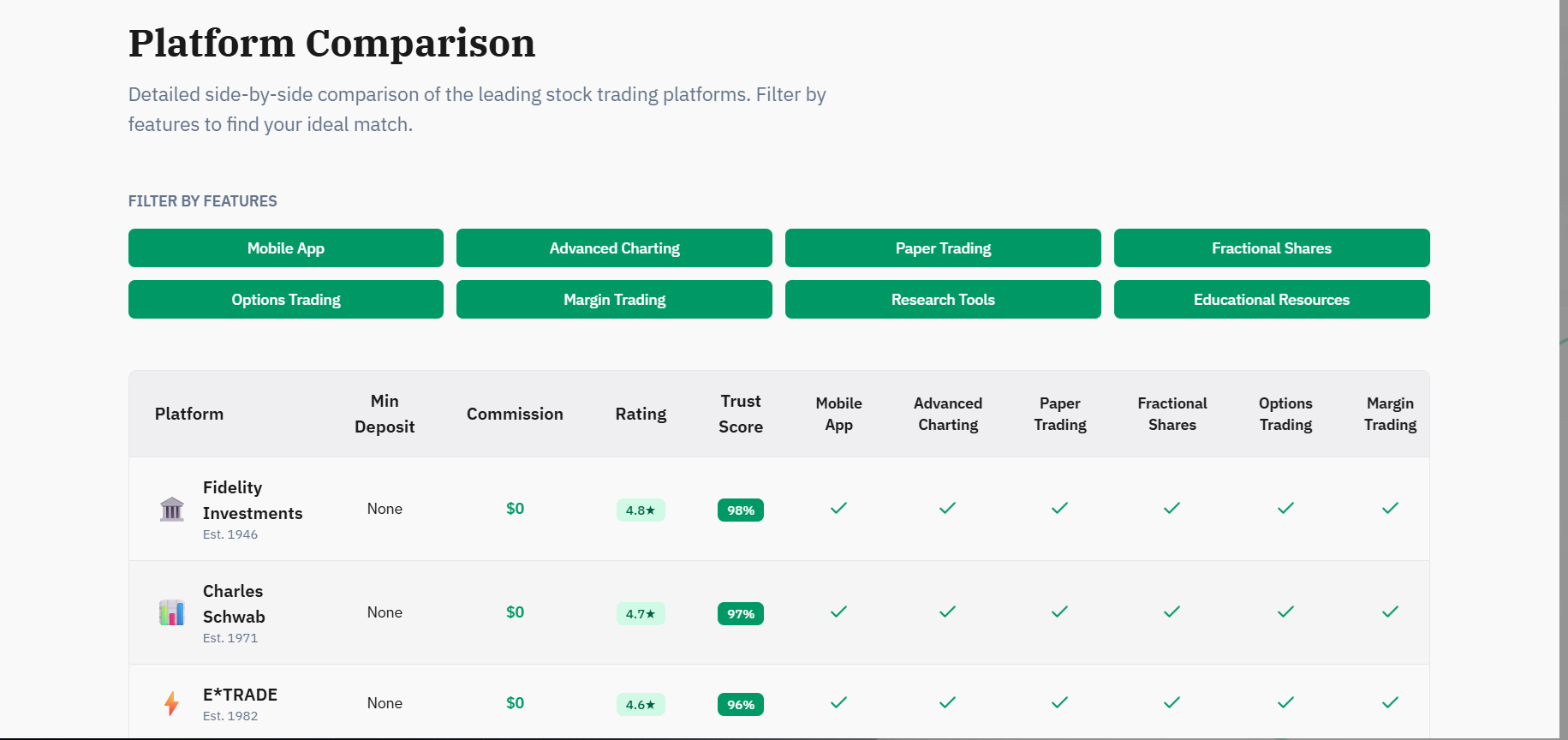The width and height of the screenshot is (1568, 740).
Task: Click Charles Schwab's Advanced Charting checkmark
Action: [947, 612]
